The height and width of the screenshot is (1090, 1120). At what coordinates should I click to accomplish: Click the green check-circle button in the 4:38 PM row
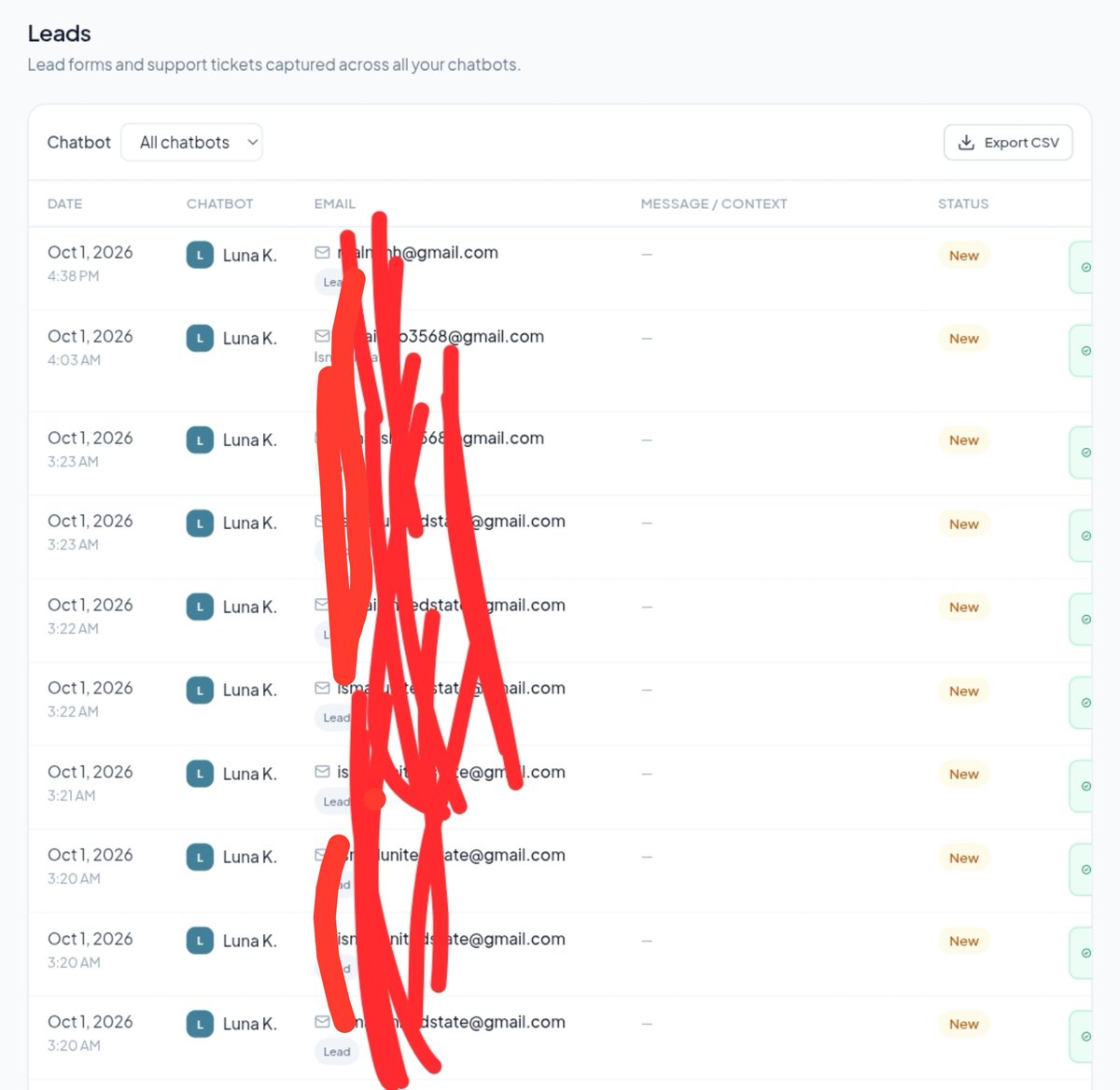point(1081,267)
